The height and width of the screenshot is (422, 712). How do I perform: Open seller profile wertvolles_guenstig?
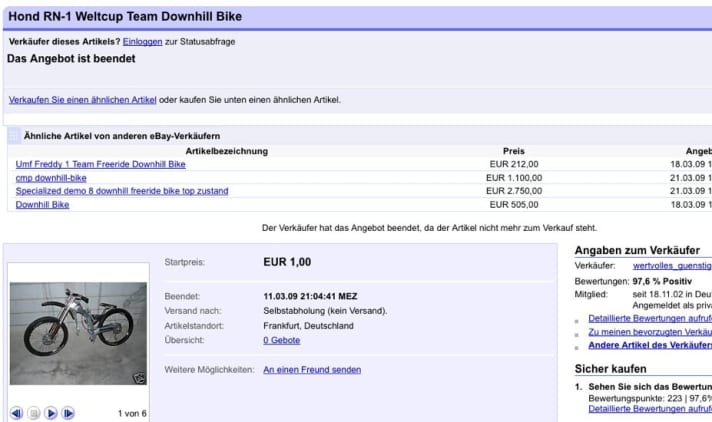tap(672, 266)
